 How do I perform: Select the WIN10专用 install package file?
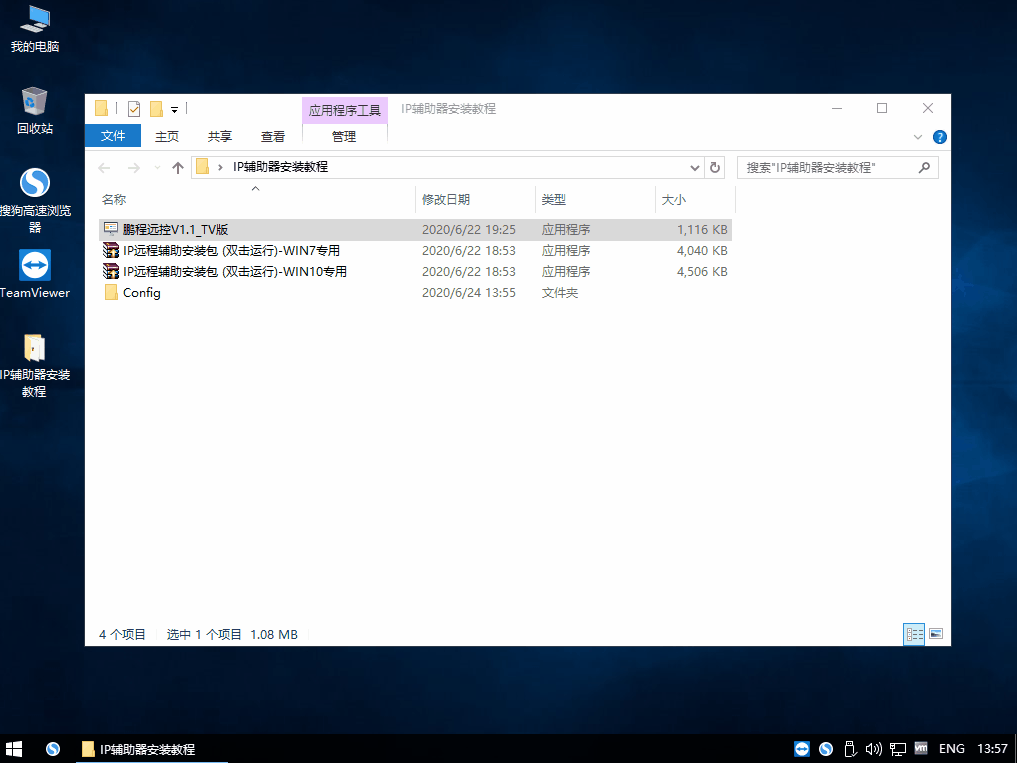pos(415,271)
